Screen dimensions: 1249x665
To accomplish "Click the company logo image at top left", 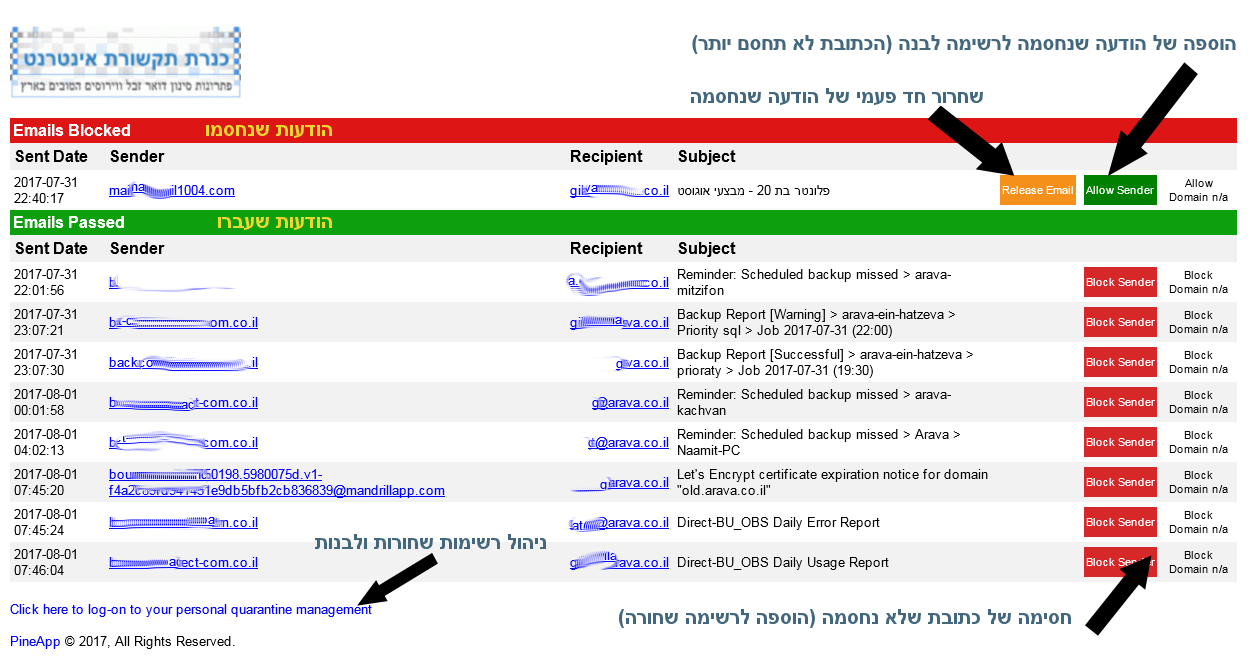I will 126,62.
